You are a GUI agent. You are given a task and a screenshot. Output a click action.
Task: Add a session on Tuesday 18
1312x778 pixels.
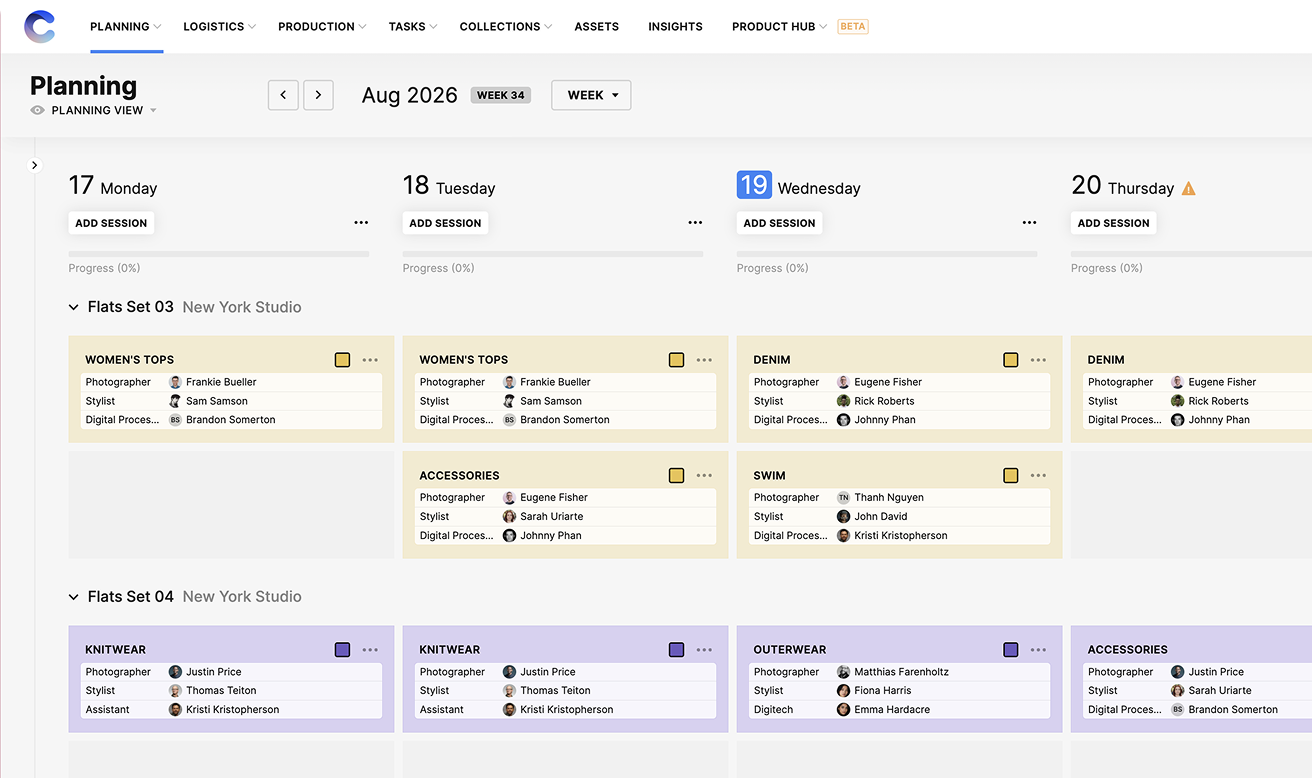click(445, 223)
